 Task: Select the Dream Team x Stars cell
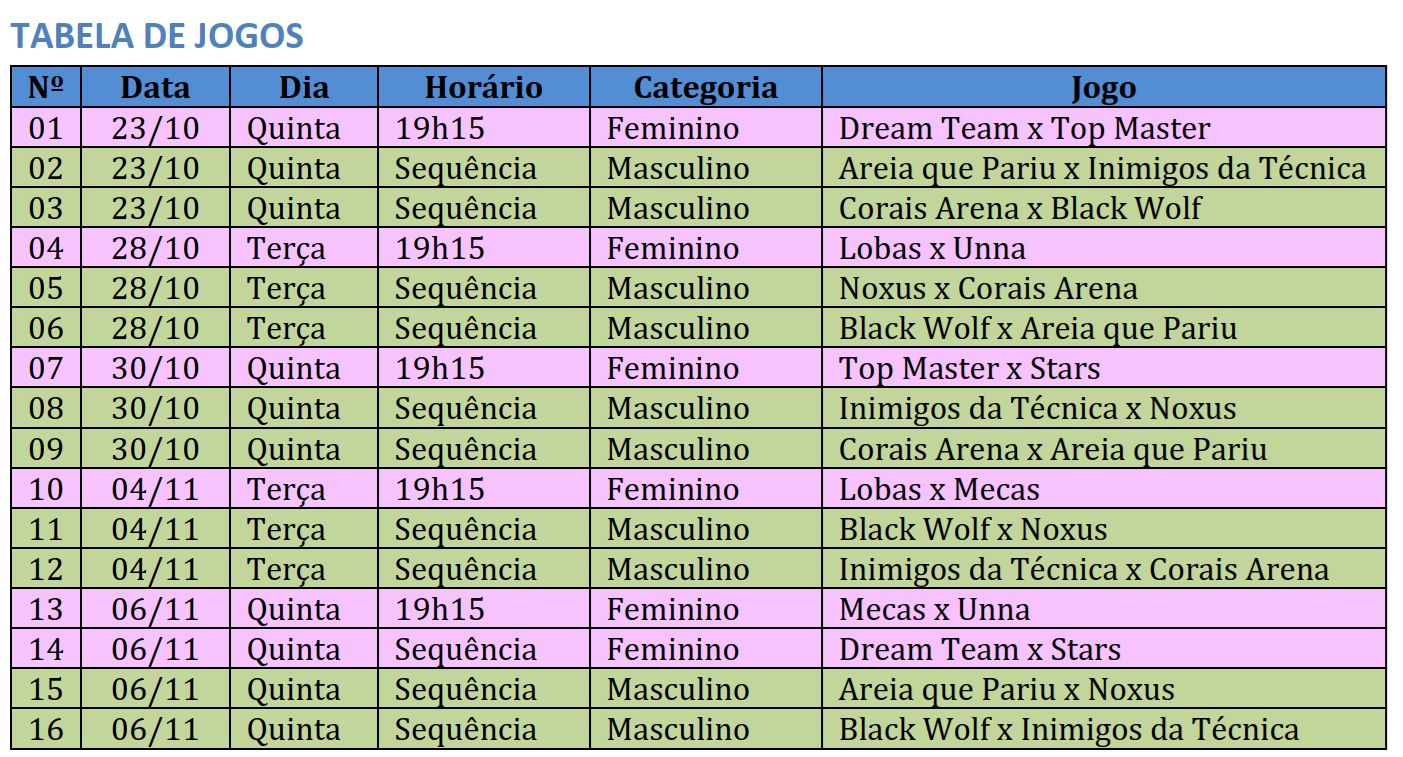[979, 649]
